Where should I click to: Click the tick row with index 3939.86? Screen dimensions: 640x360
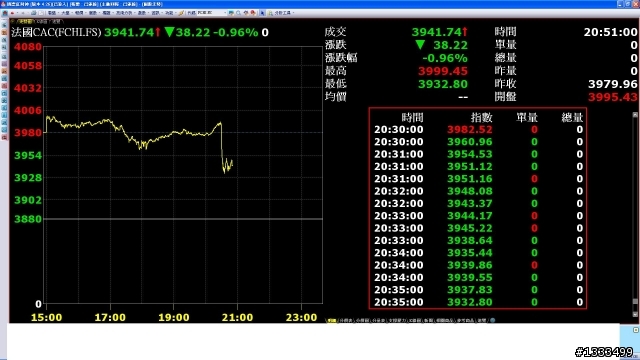pyautogui.click(x=478, y=265)
